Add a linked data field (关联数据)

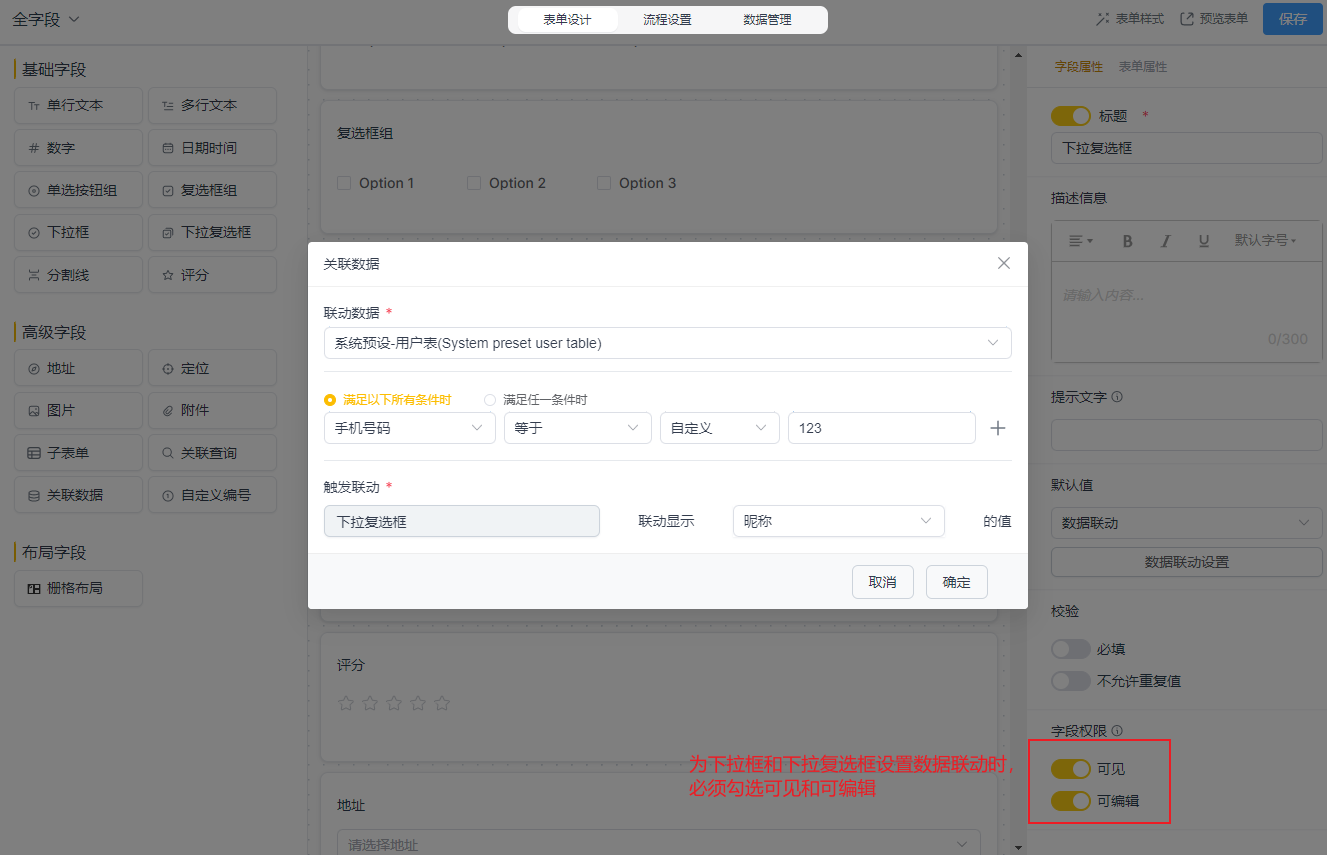[78, 495]
